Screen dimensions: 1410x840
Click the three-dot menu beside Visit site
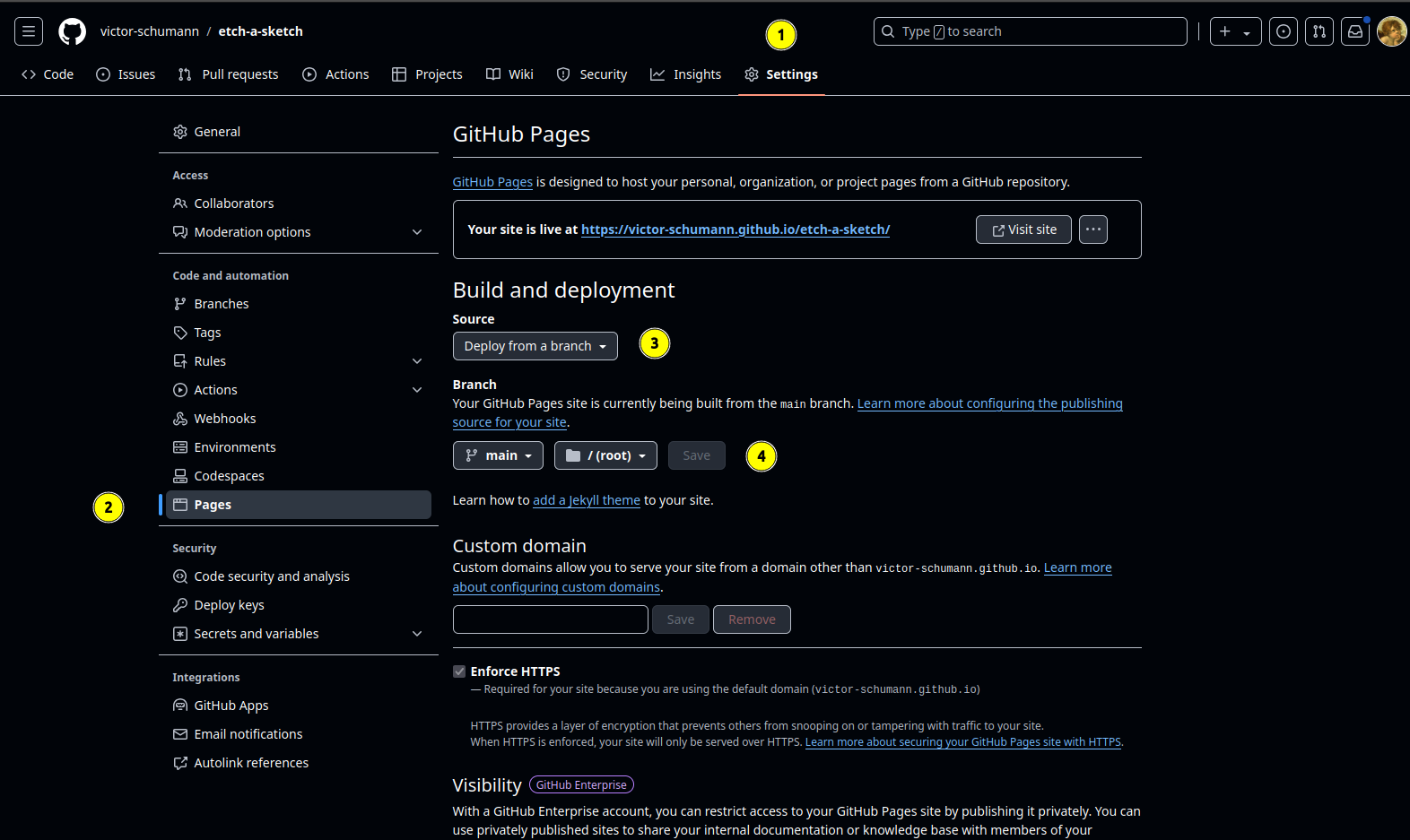[x=1092, y=229]
